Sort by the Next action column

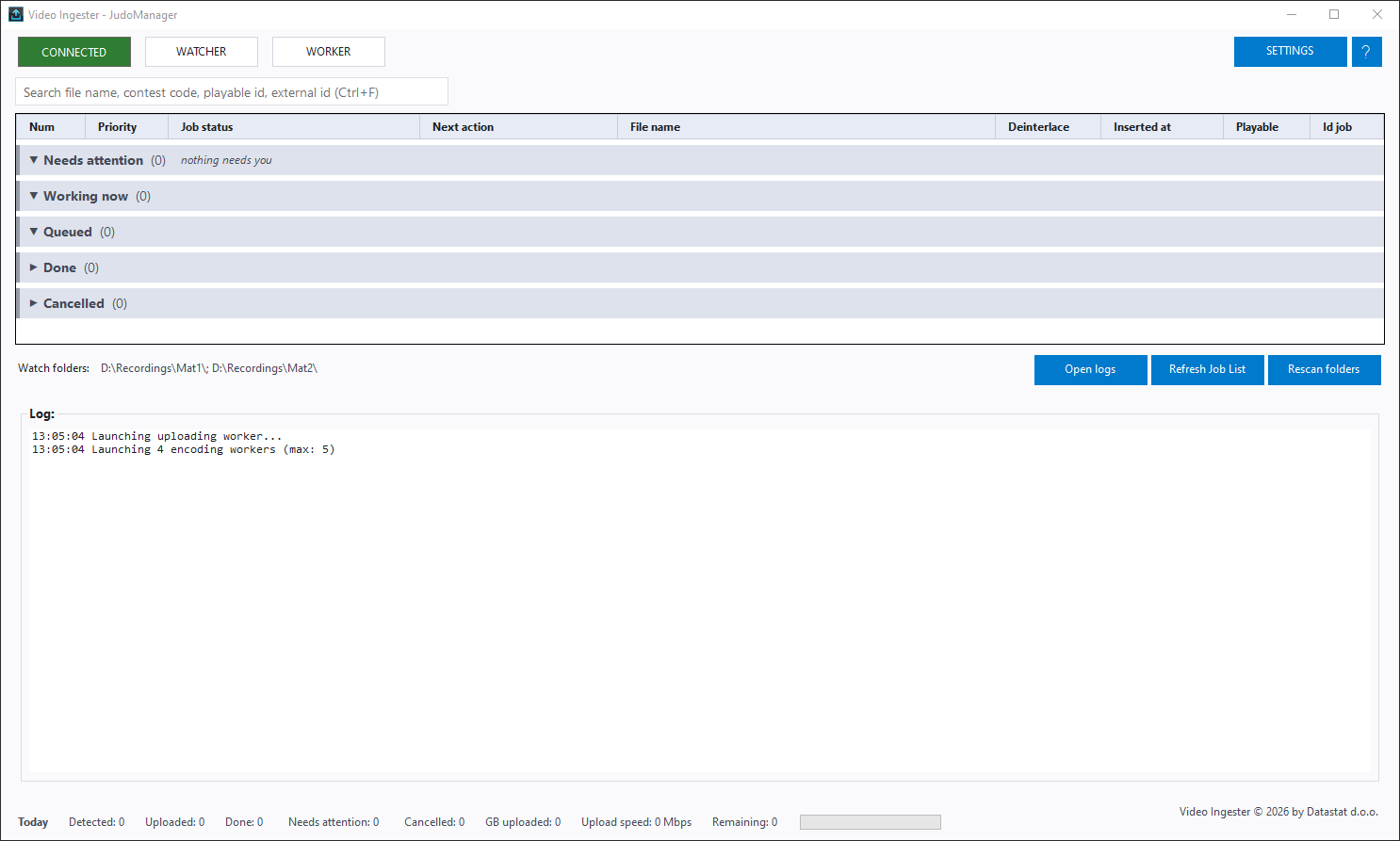pos(519,127)
